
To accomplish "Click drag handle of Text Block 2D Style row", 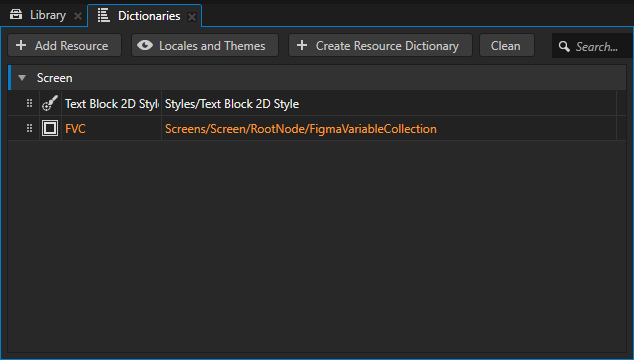I will 29,104.
